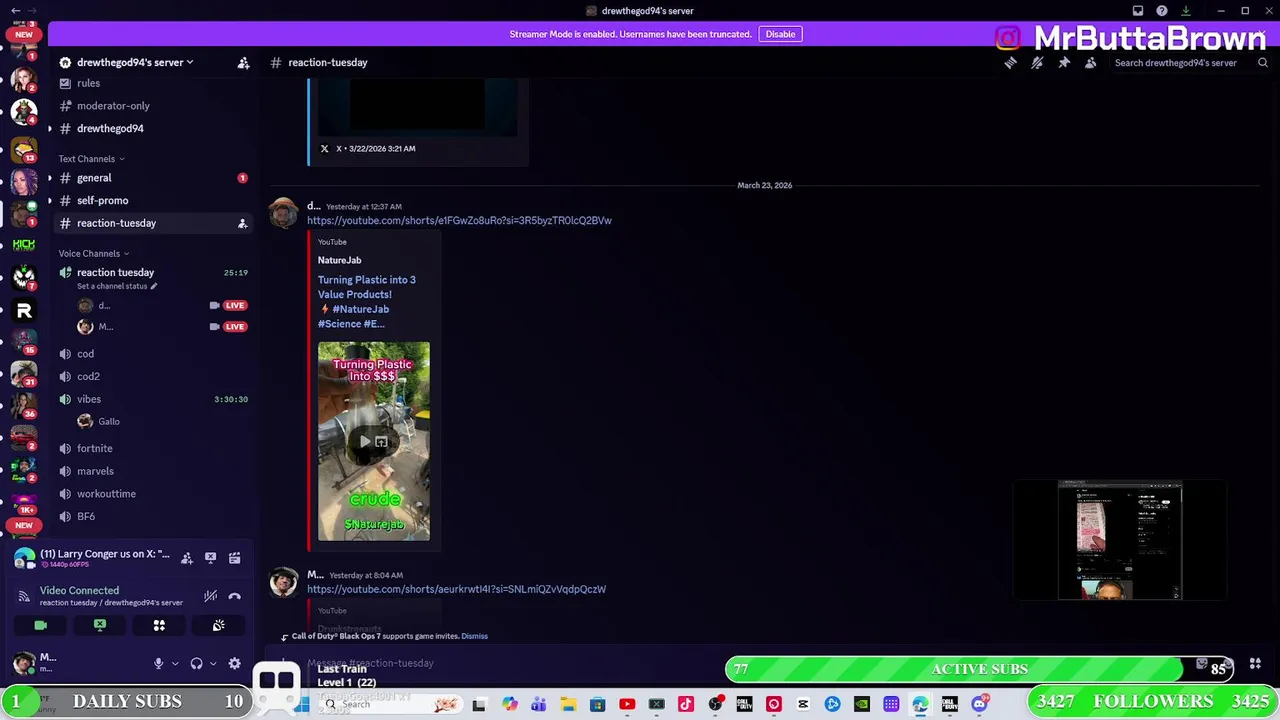The image size is (1280, 720).
Task: Collapse the Text Channels category
Action: 91,159
